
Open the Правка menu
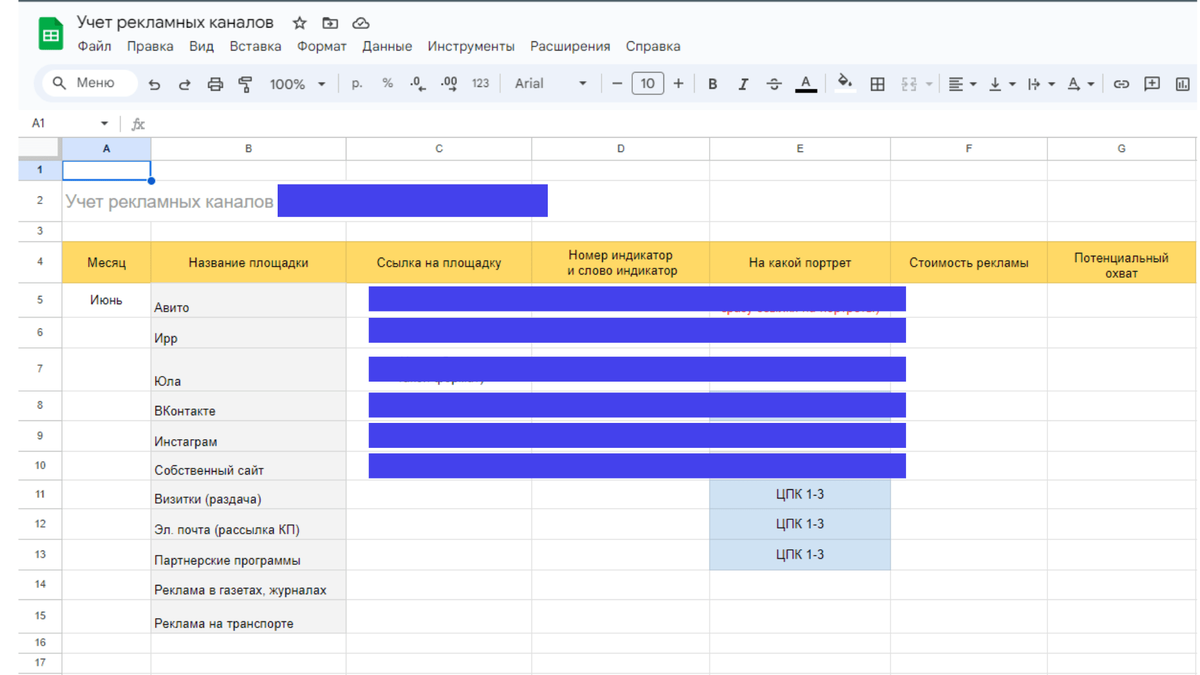150,46
